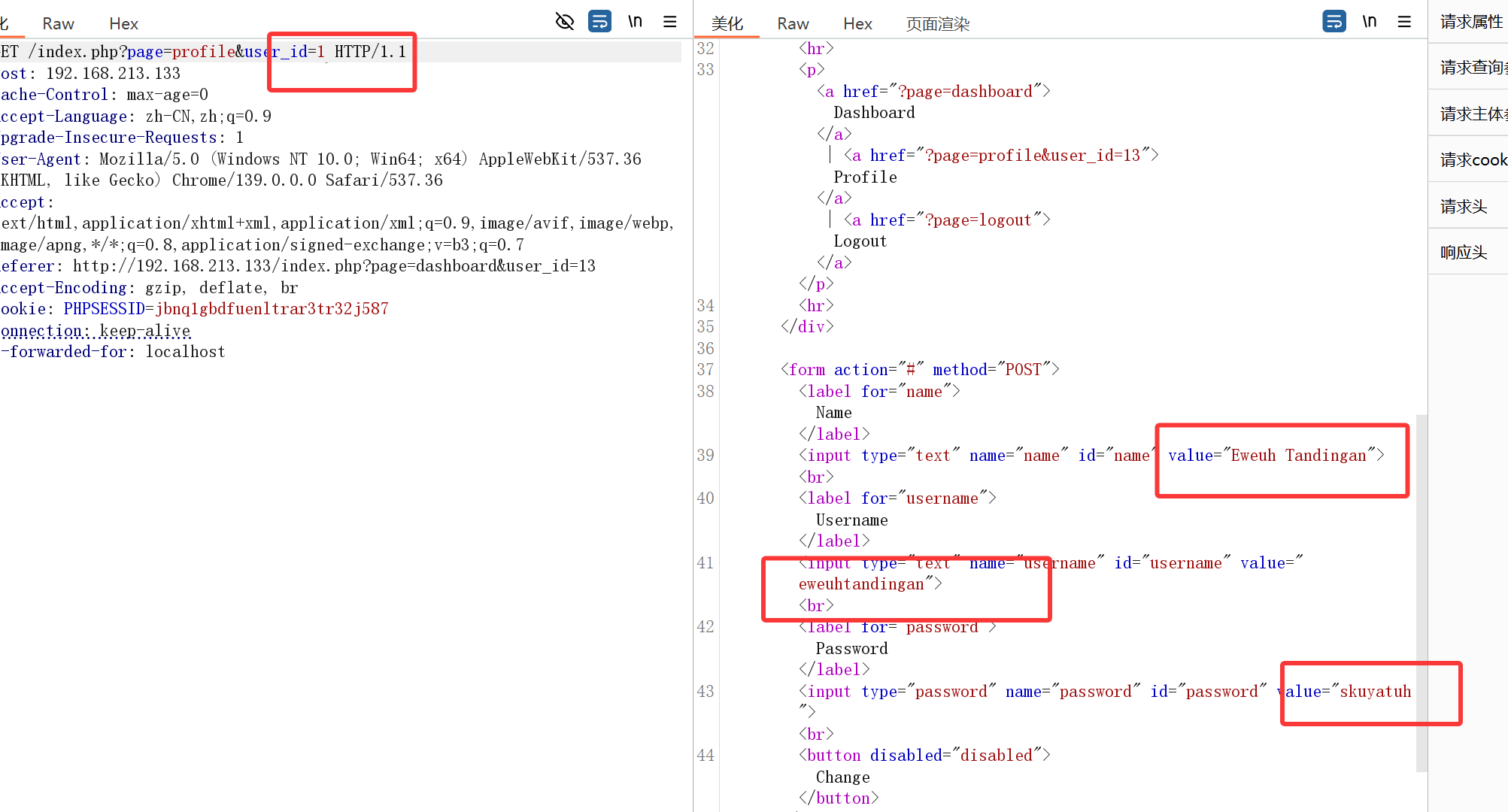
Task: Expand the 请求属性 inspector section
Action: pos(1470,22)
